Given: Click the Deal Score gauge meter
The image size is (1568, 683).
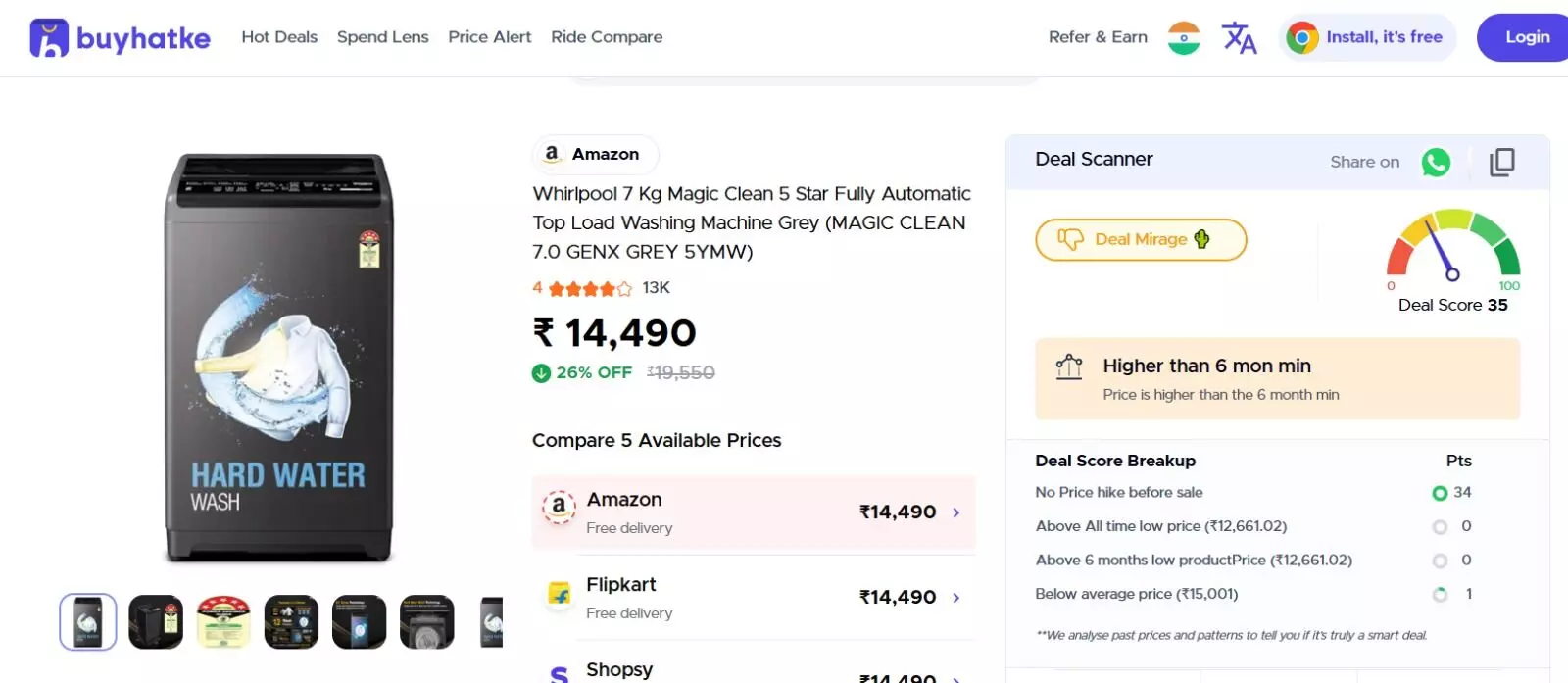Looking at the screenshot, I should click(1452, 245).
